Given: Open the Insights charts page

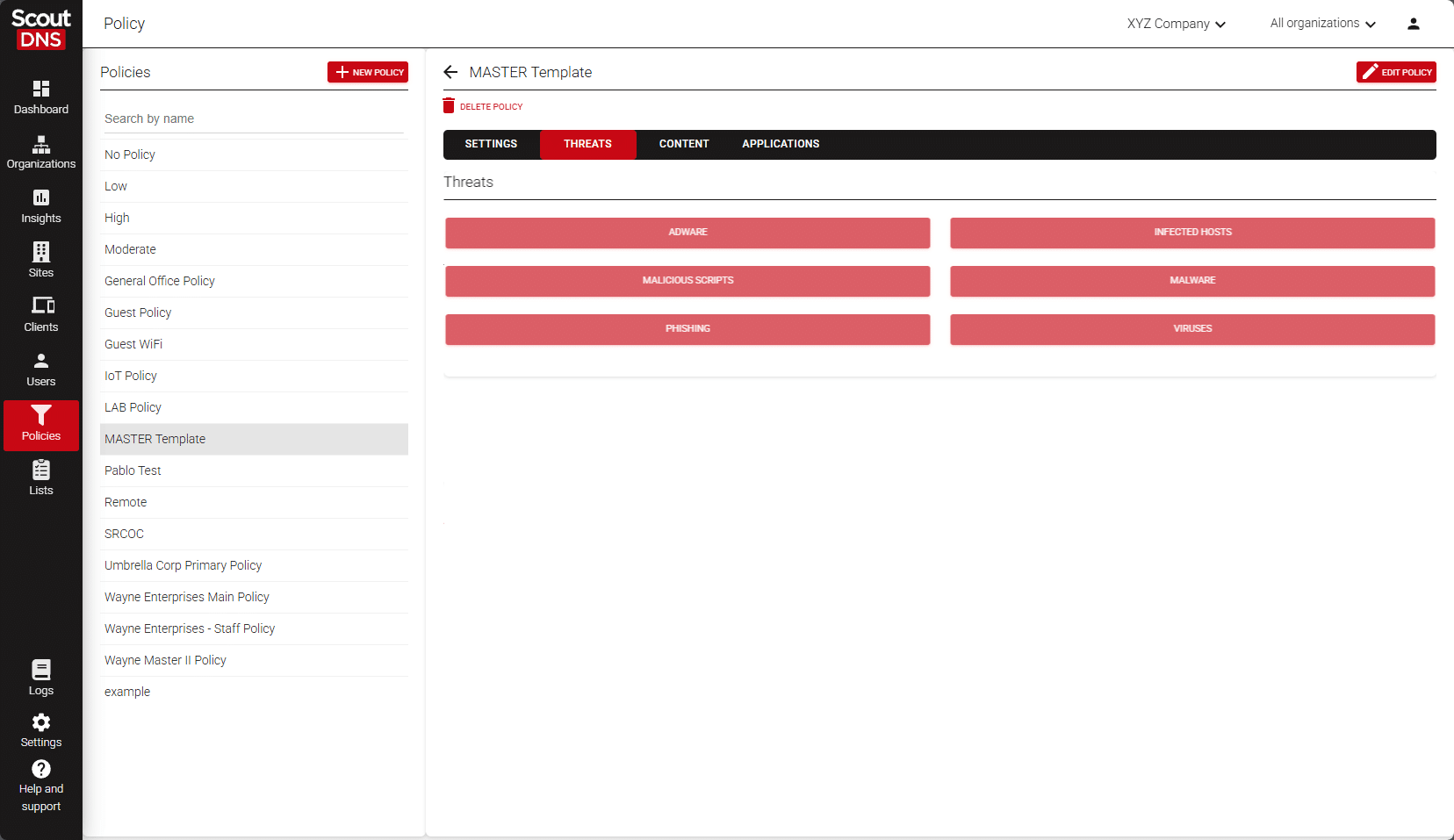Looking at the screenshot, I should coord(41,206).
